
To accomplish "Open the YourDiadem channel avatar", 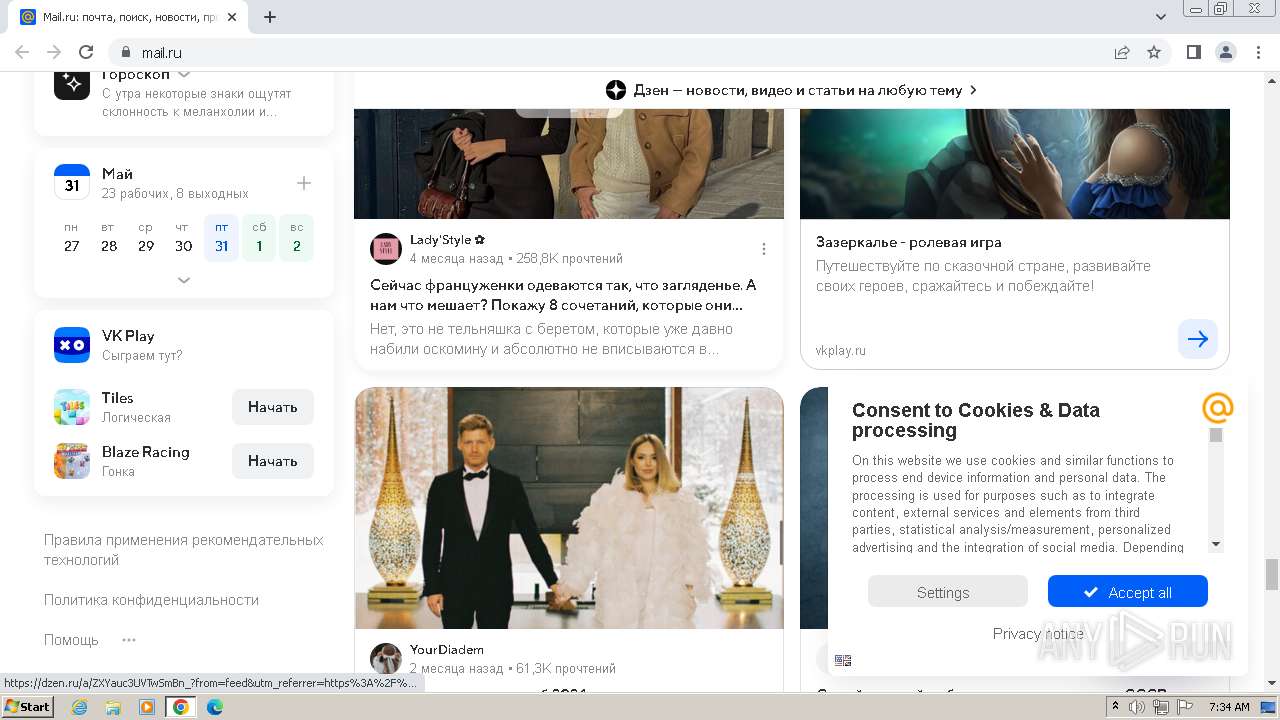I will tap(386, 658).
